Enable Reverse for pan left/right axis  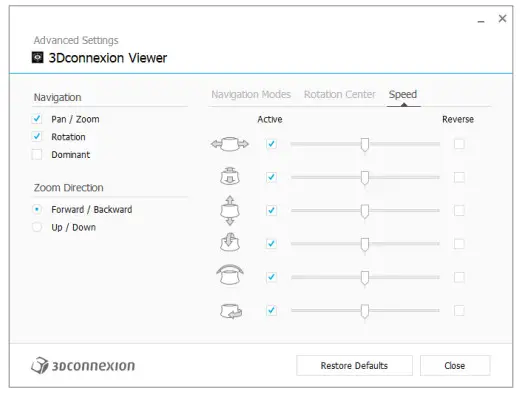(459, 144)
